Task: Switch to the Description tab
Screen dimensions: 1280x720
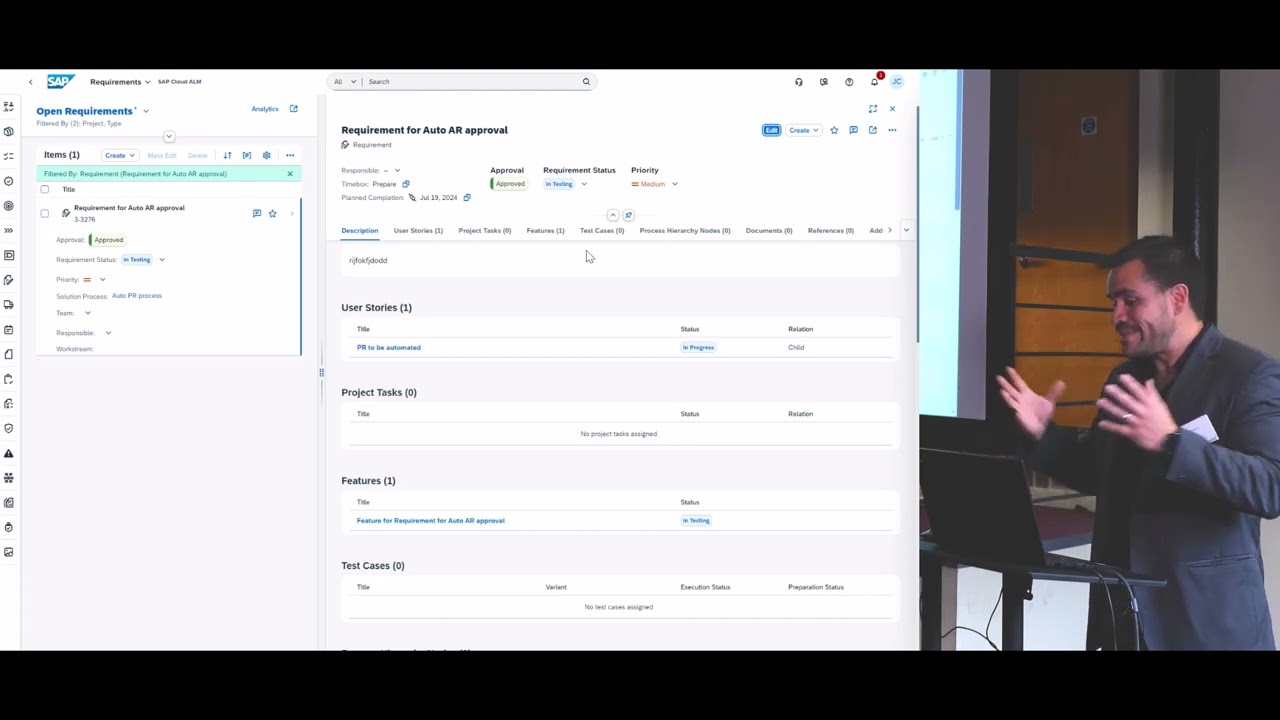Action: click(x=359, y=231)
